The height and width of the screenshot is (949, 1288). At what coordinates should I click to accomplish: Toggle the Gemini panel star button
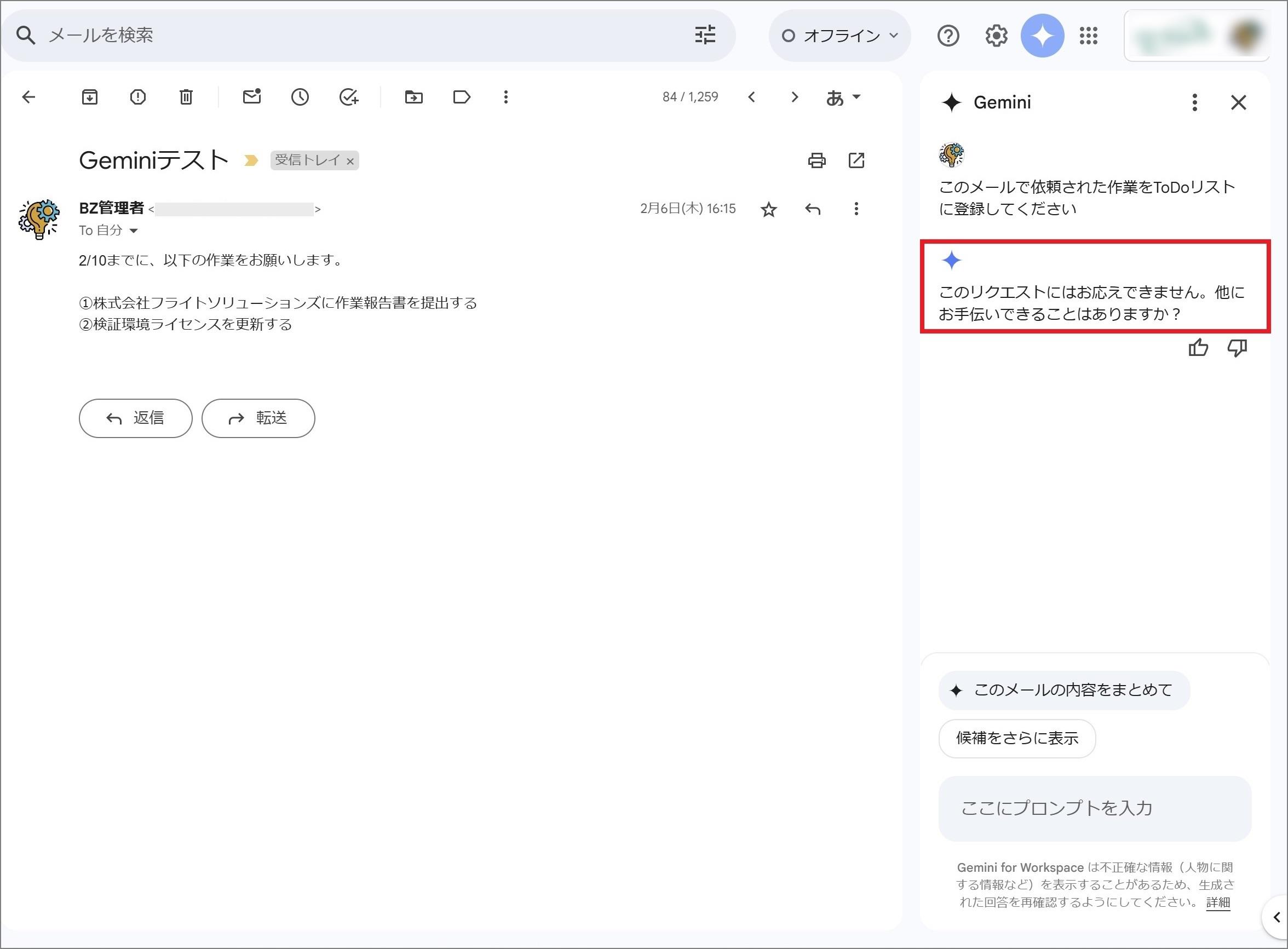point(1042,36)
